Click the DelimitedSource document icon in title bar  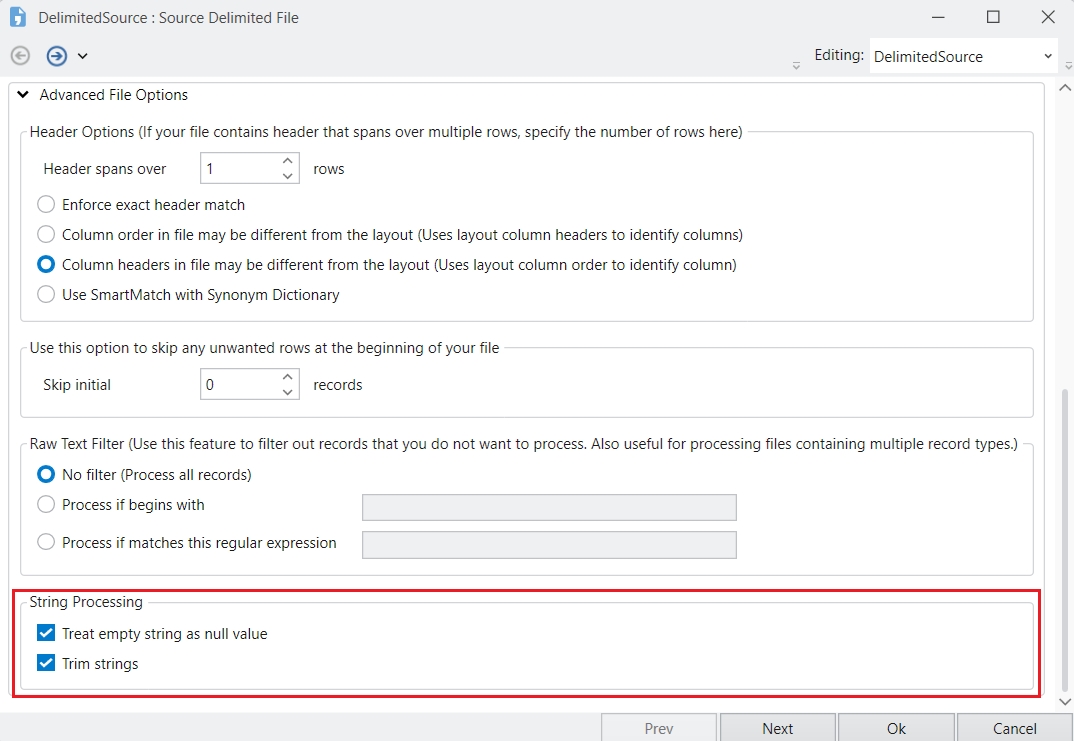tap(18, 17)
